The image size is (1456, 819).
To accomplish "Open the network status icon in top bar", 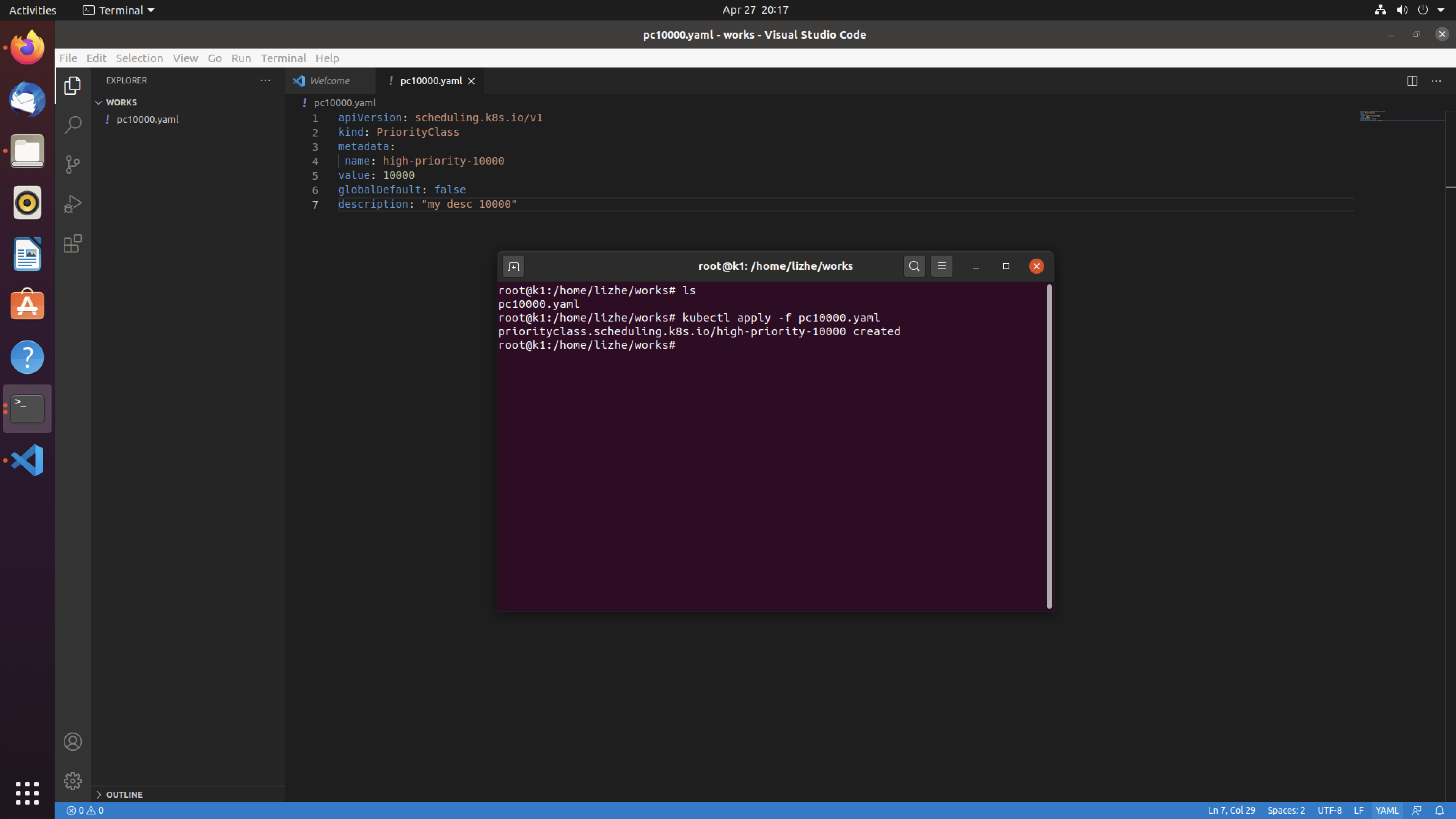I will pos(1380,9).
